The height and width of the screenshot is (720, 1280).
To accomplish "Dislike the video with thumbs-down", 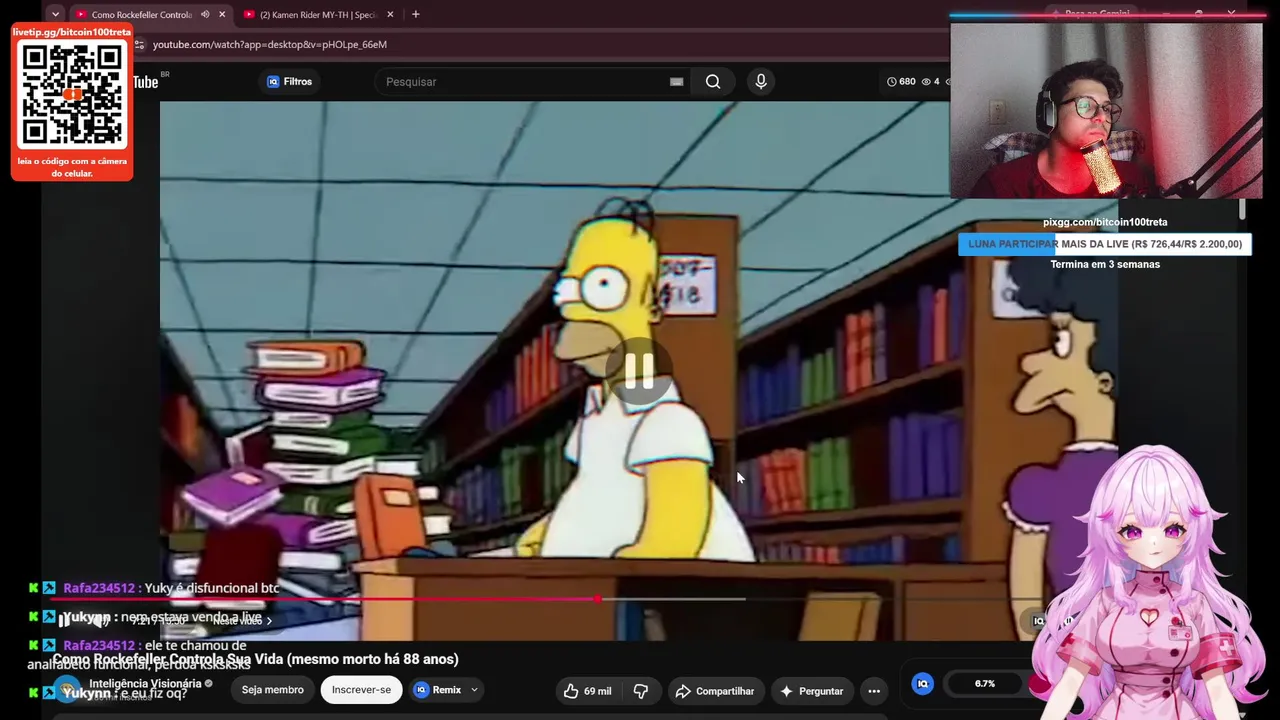I will 641,691.
